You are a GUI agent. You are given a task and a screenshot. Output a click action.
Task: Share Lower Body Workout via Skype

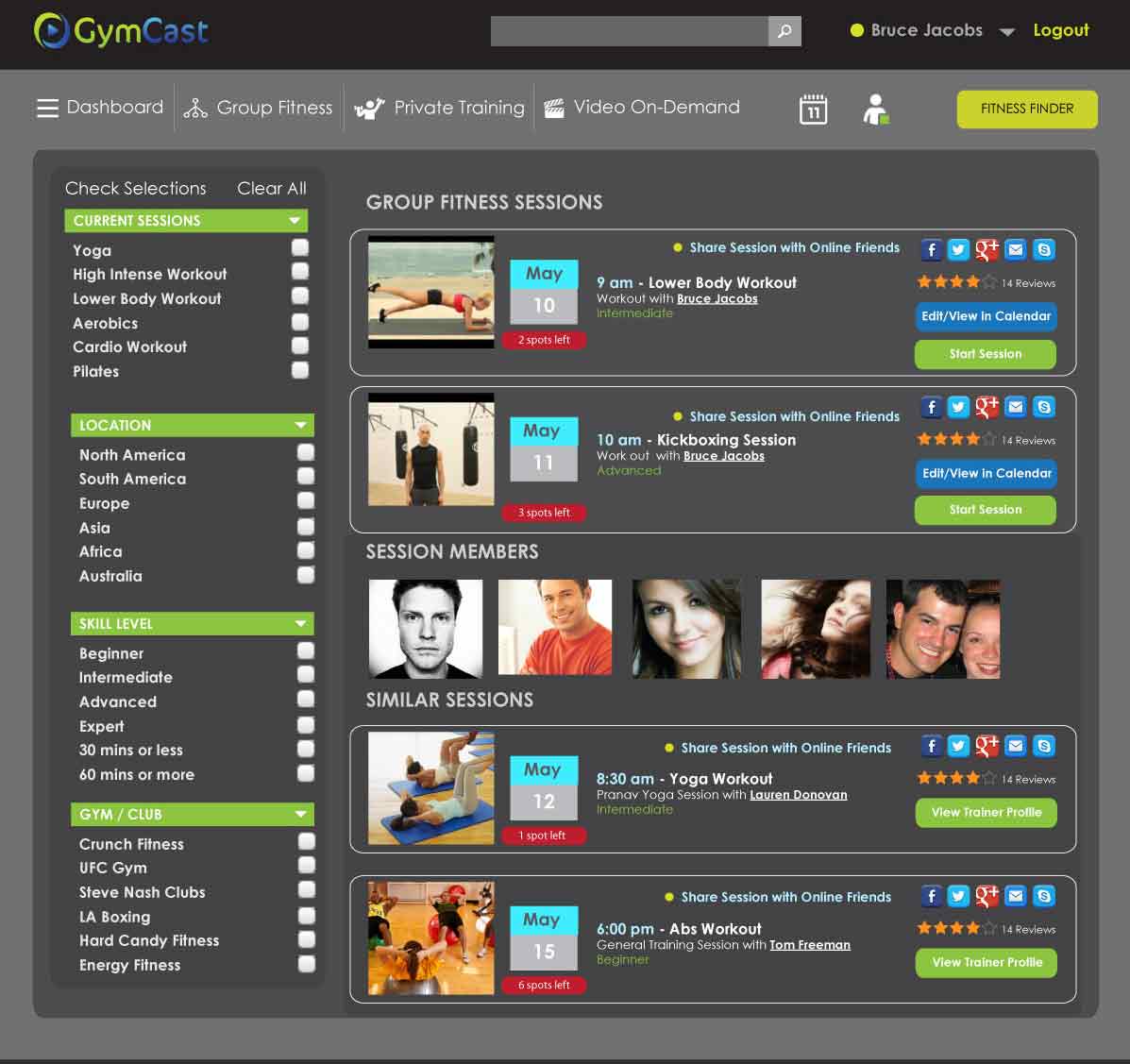coord(1043,249)
